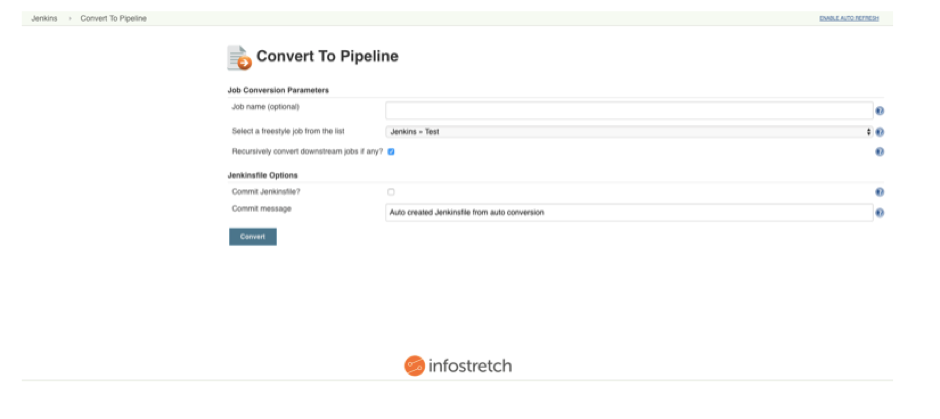Screen dimensions: 940x419
Task: Open help for the Job name field
Action: click(x=879, y=111)
